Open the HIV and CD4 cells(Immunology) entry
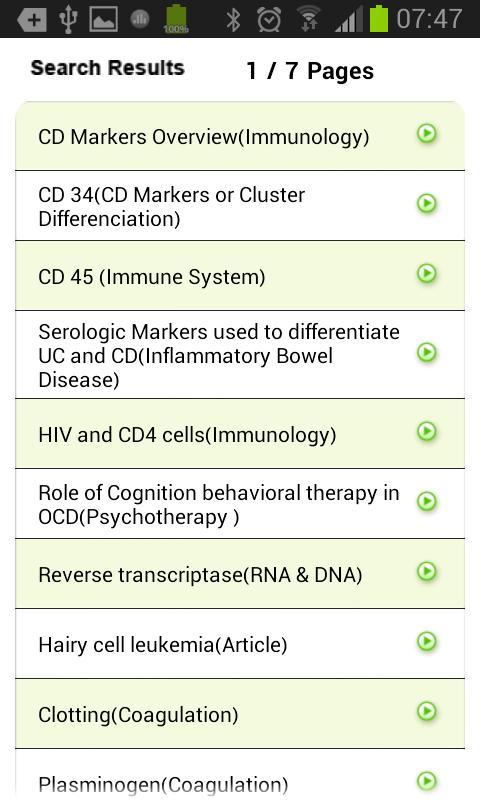Viewport: 480px width, 800px height. coord(240,434)
